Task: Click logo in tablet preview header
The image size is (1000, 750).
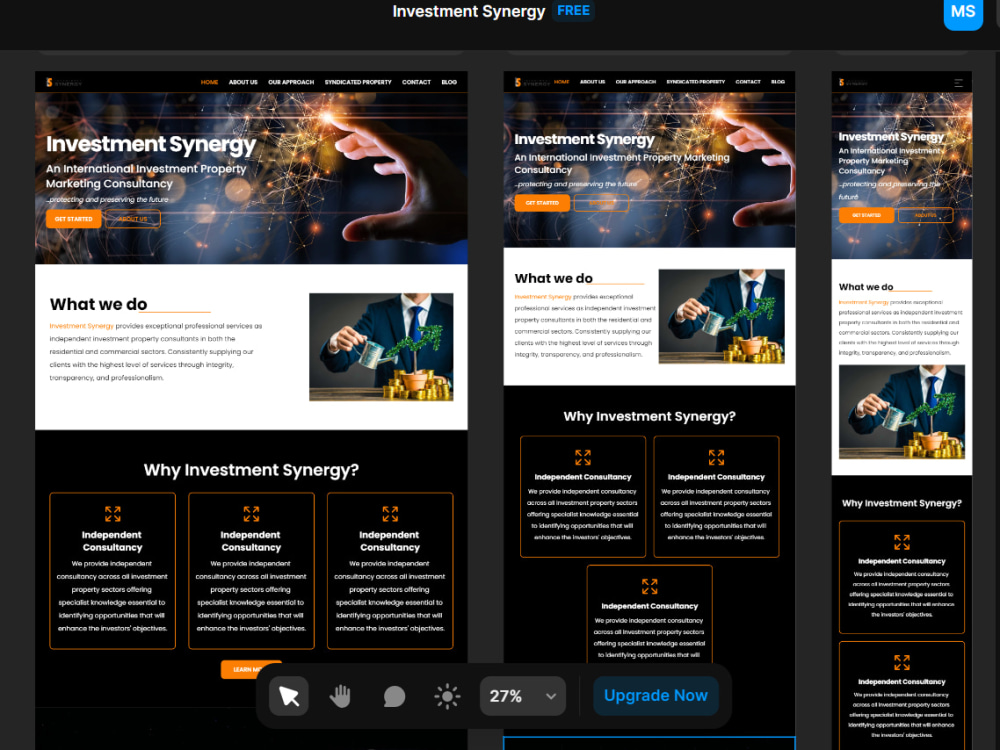Action: point(532,82)
